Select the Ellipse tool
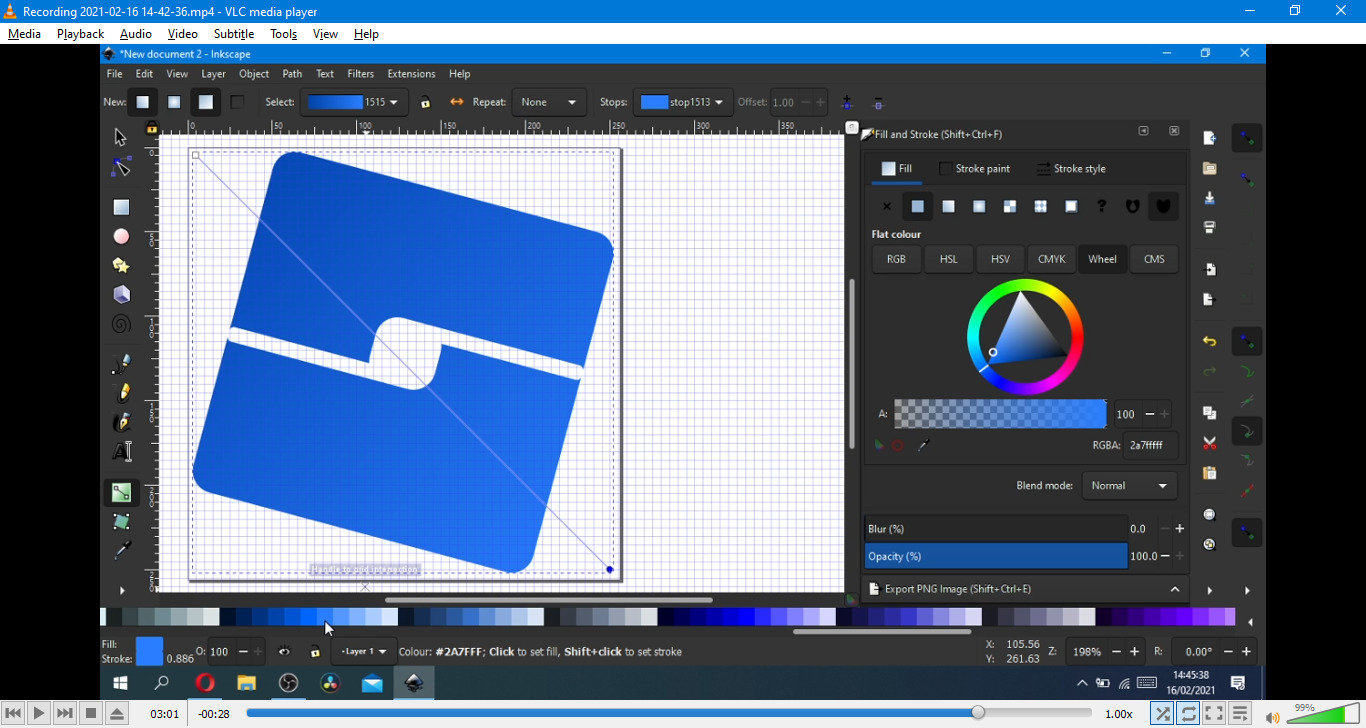The image size is (1366, 728). click(120, 236)
